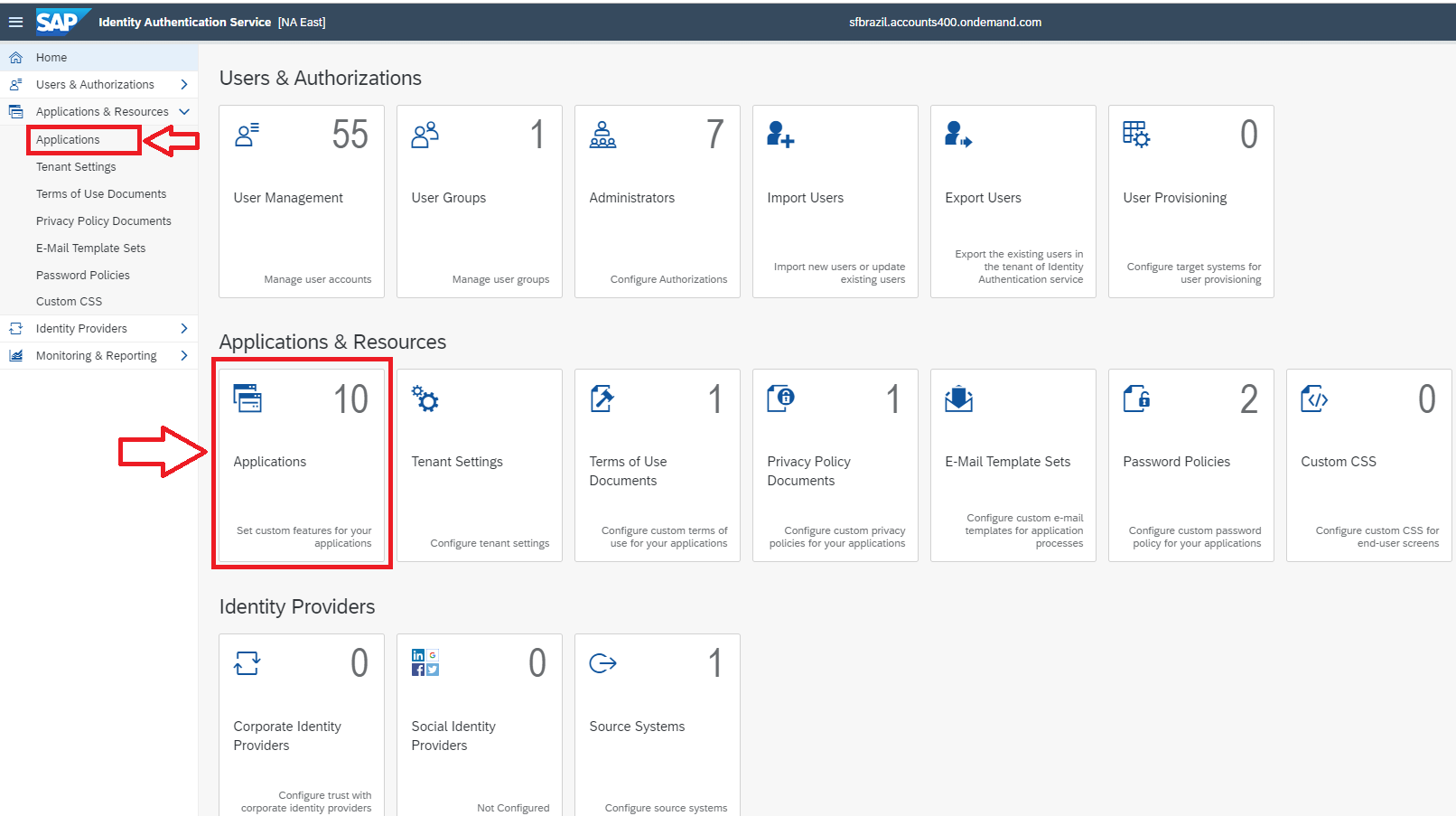Click 'Configure source systems' text
This screenshot has height=816, width=1456.
pyautogui.click(x=666, y=808)
